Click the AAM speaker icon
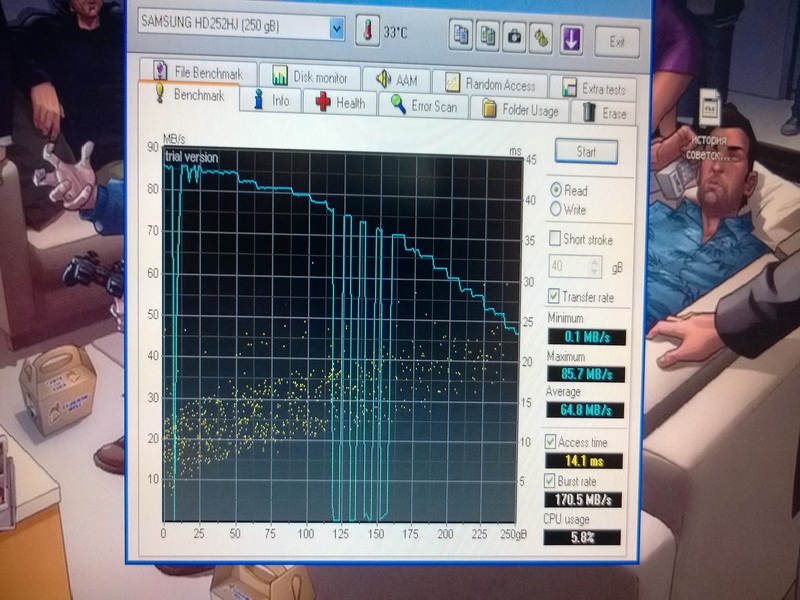The height and width of the screenshot is (600, 800). [x=384, y=79]
